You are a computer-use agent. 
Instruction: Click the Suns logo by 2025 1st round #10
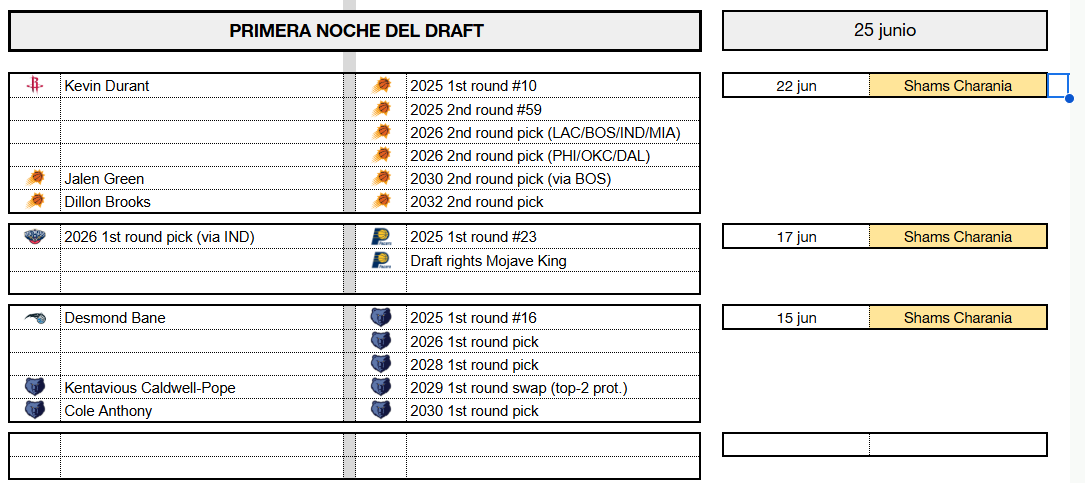[381, 86]
